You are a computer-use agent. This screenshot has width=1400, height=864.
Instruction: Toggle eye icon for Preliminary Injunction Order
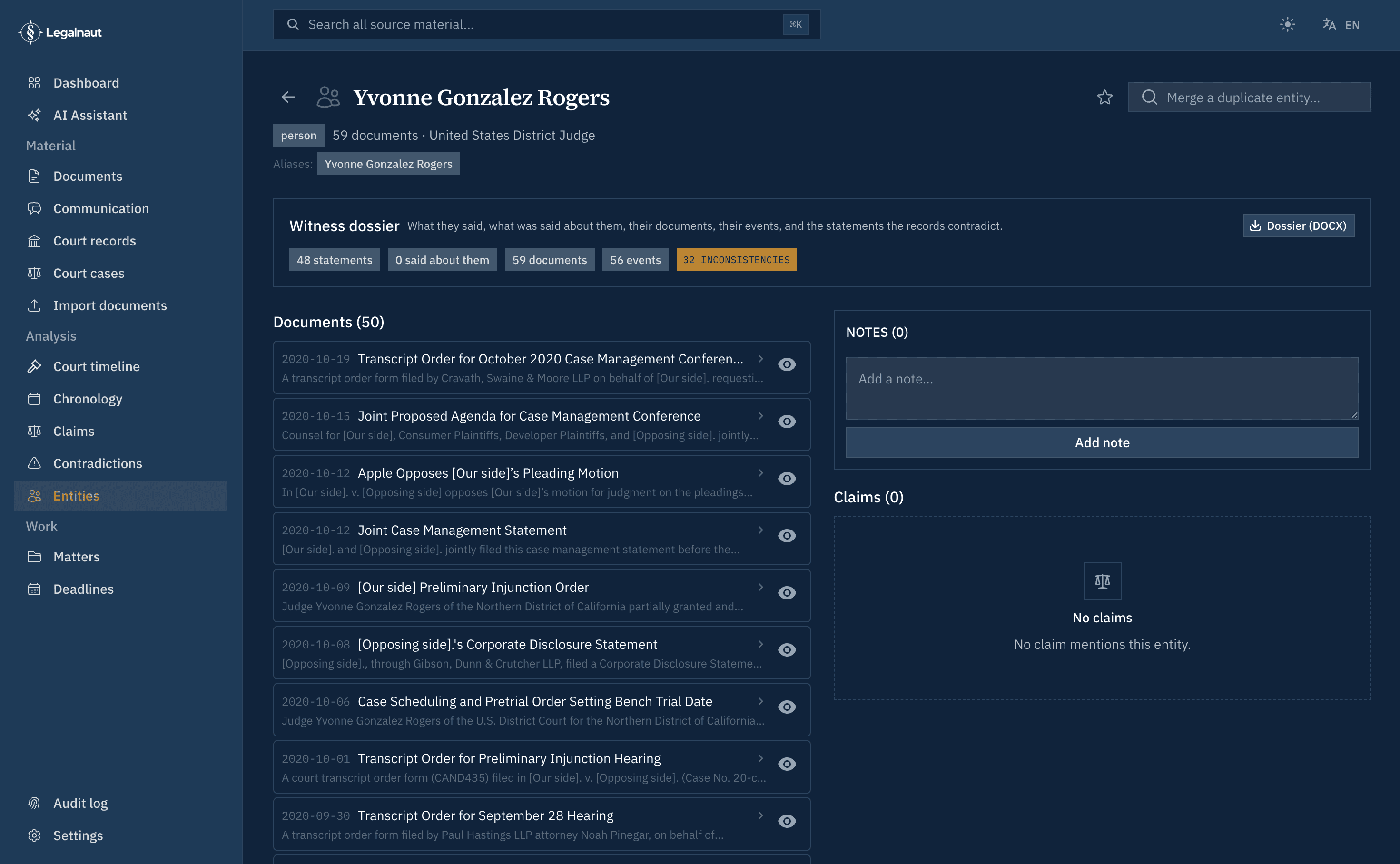pos(787,593)
